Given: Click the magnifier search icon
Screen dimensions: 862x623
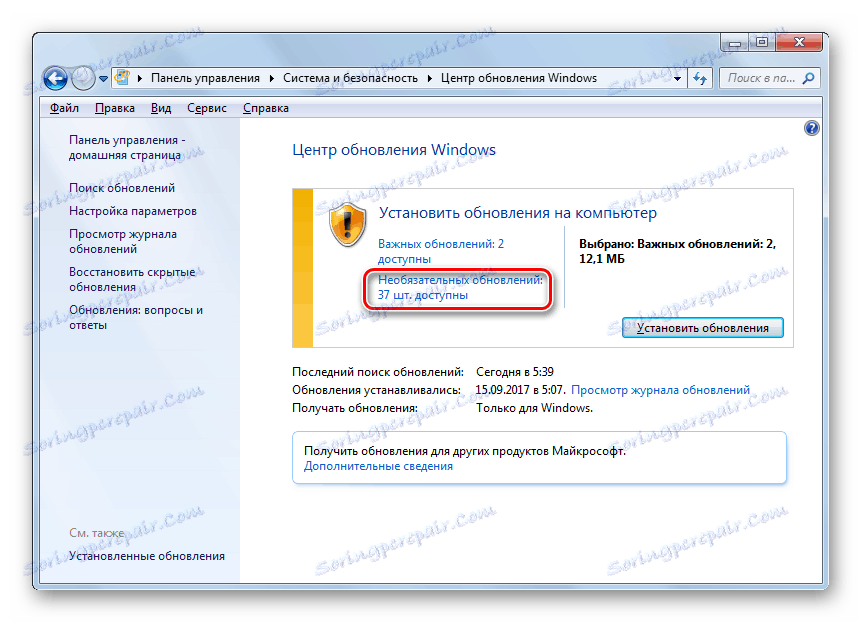Looking at the screenshot, I should 808,78.
